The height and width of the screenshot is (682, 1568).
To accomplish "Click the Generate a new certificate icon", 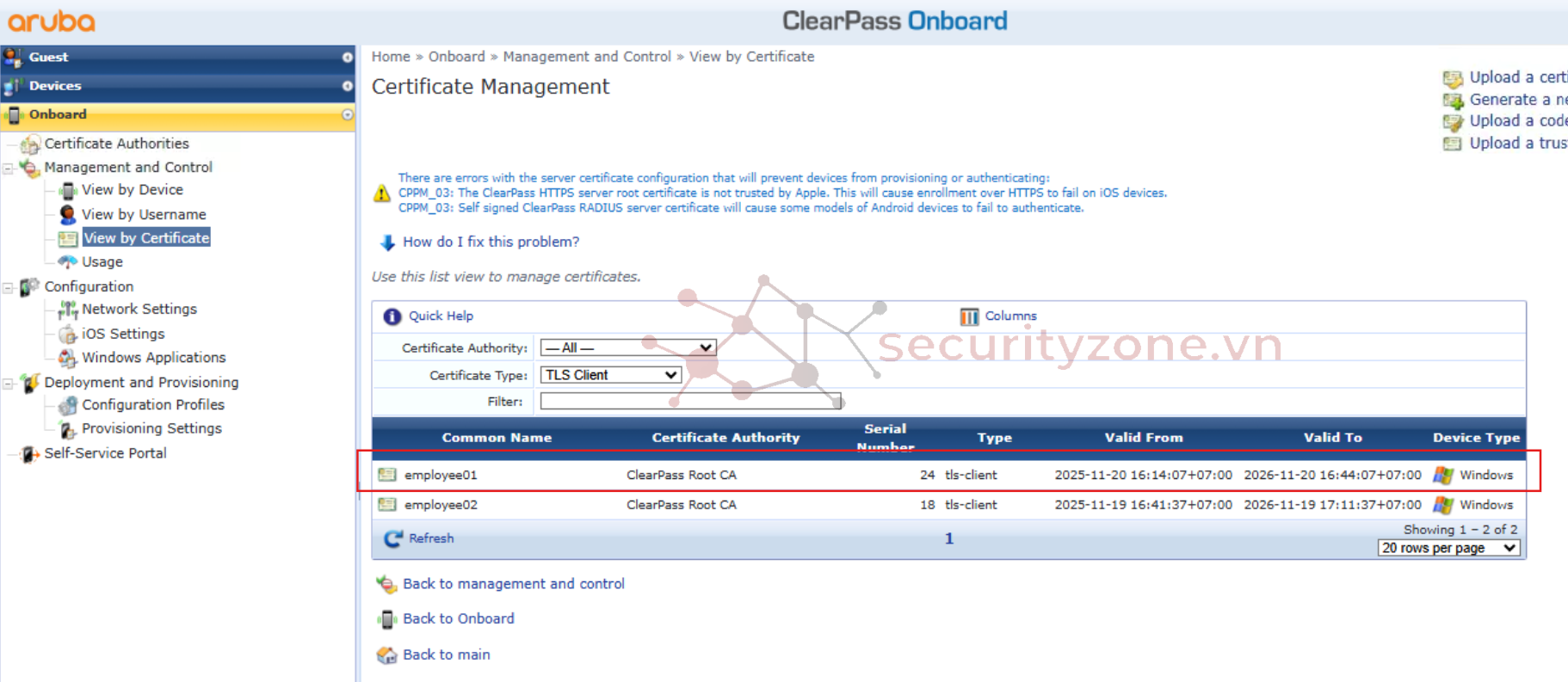I will [x=1453, y=101].
